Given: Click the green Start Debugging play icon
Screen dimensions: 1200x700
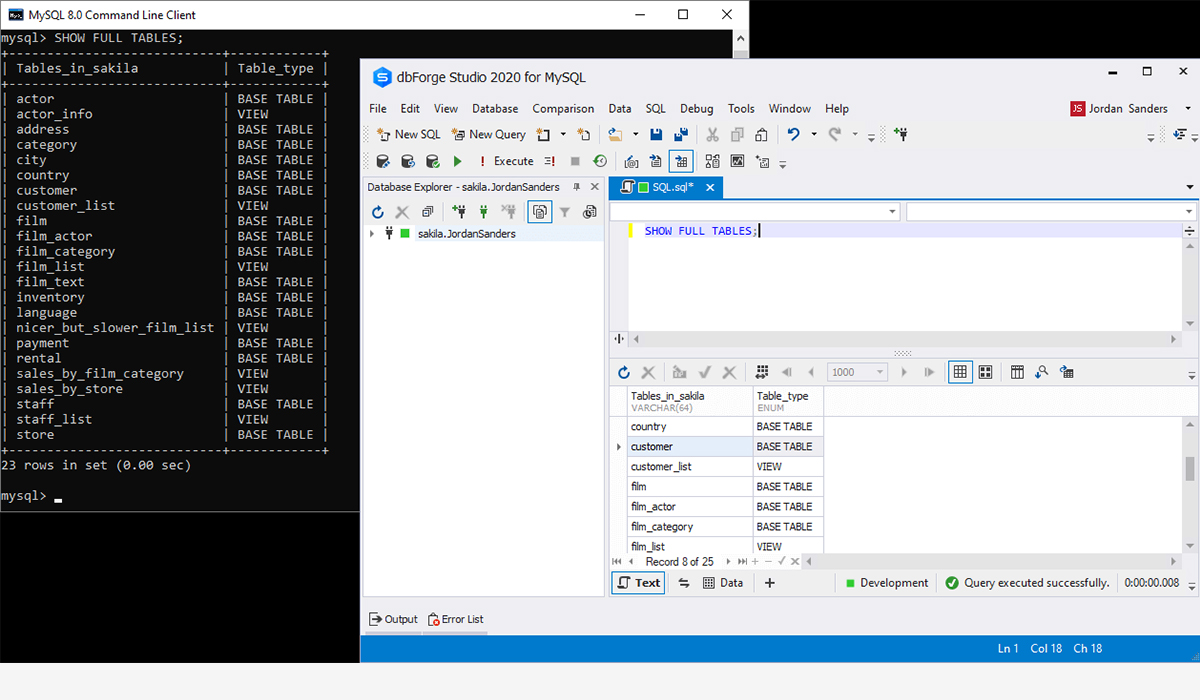Looking at the screenshot, I should 457,161.
